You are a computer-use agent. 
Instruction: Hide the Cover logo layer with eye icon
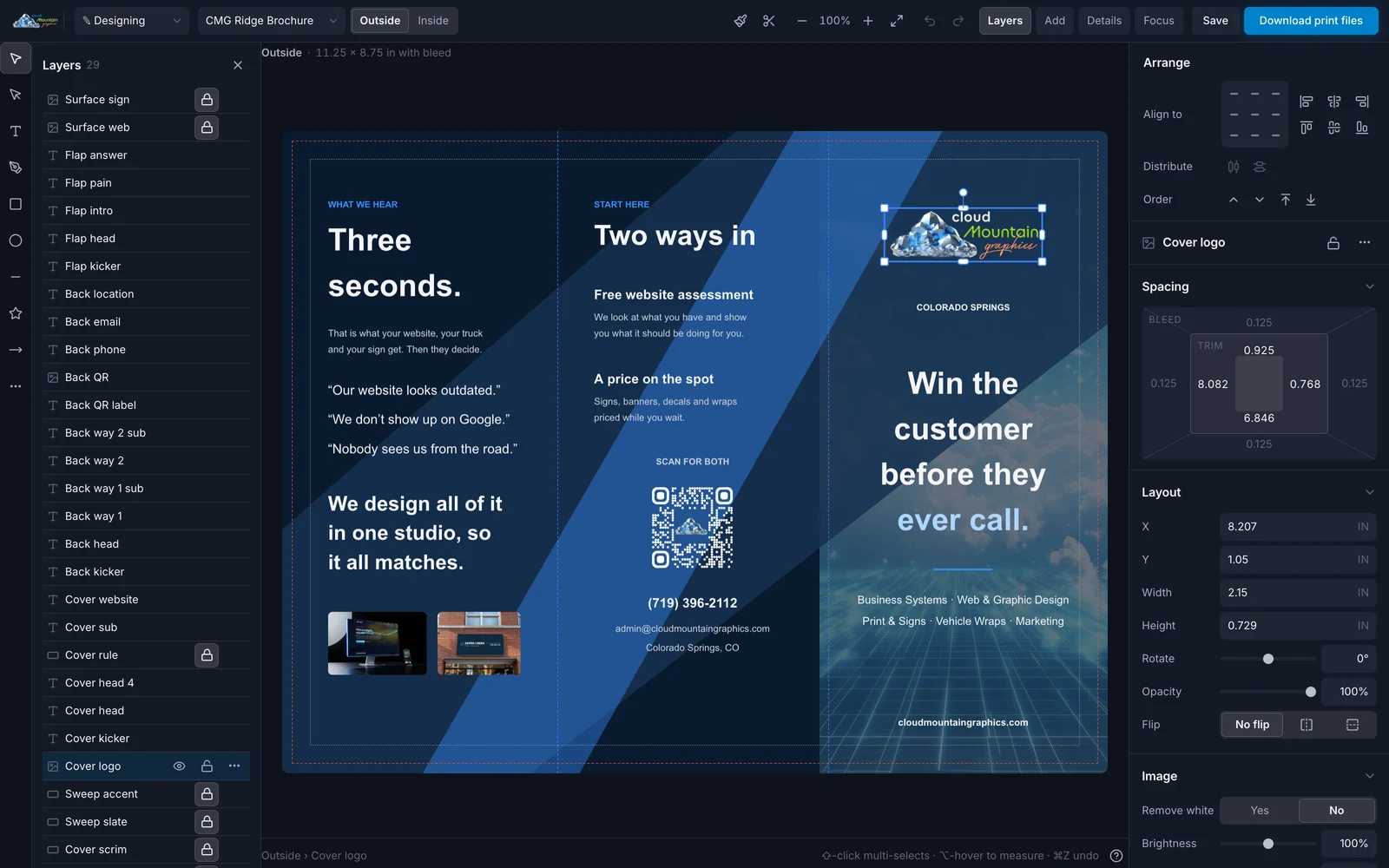click(x=180, y=766)
